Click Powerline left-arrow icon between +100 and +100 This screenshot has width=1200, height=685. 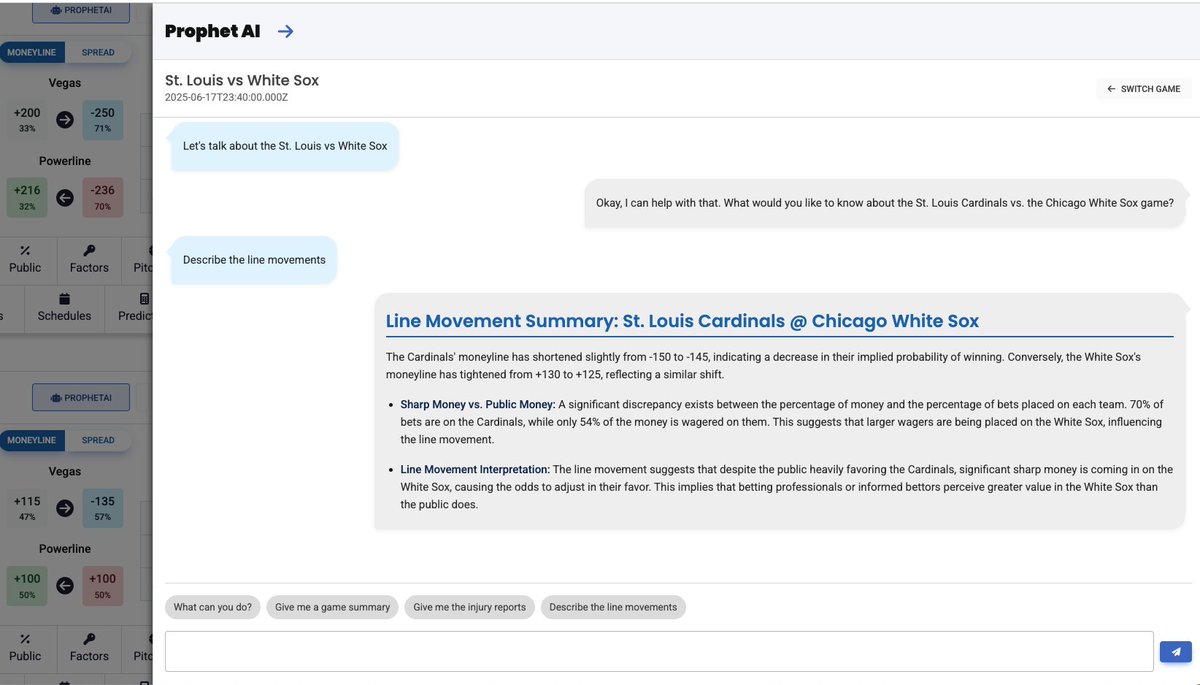[x=65, y=586]
